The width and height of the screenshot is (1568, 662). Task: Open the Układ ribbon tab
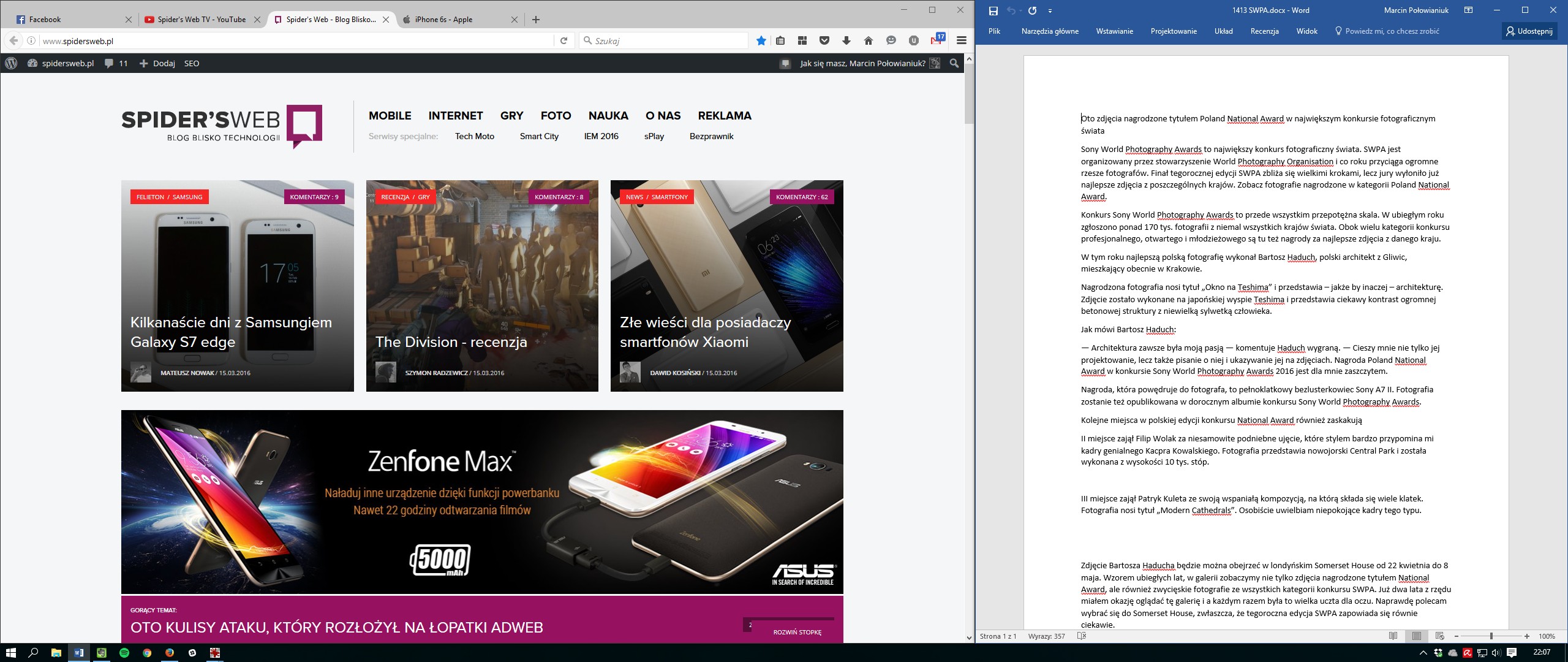point(1223,31)
